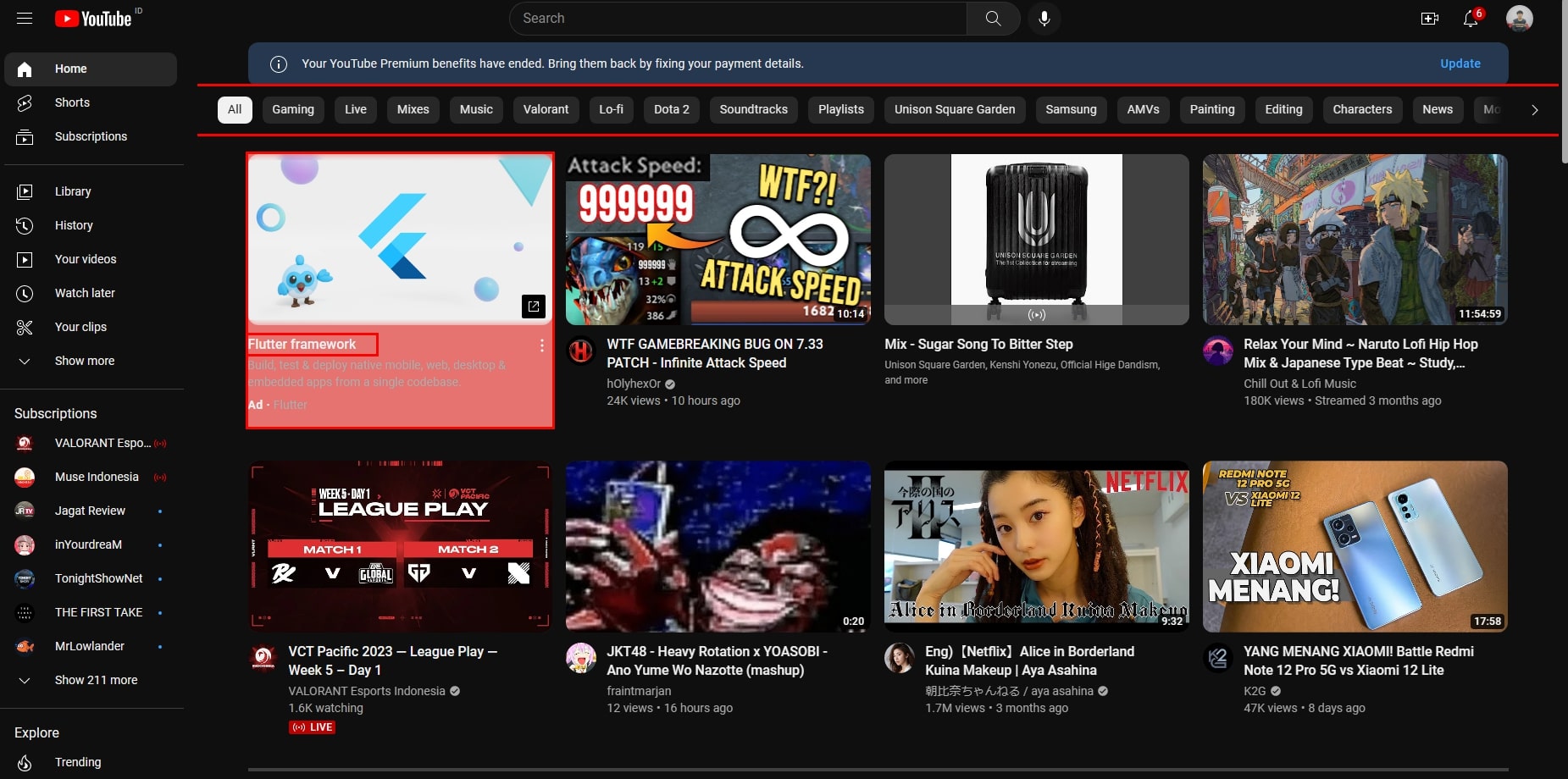Open Trending in the Explore section

[77, 762]
